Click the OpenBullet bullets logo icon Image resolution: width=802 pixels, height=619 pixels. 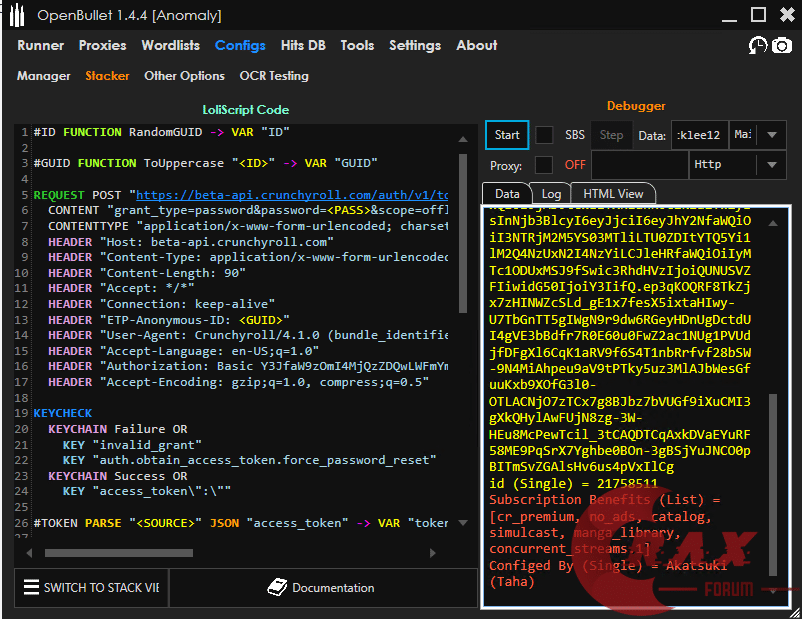click(18, 15)
